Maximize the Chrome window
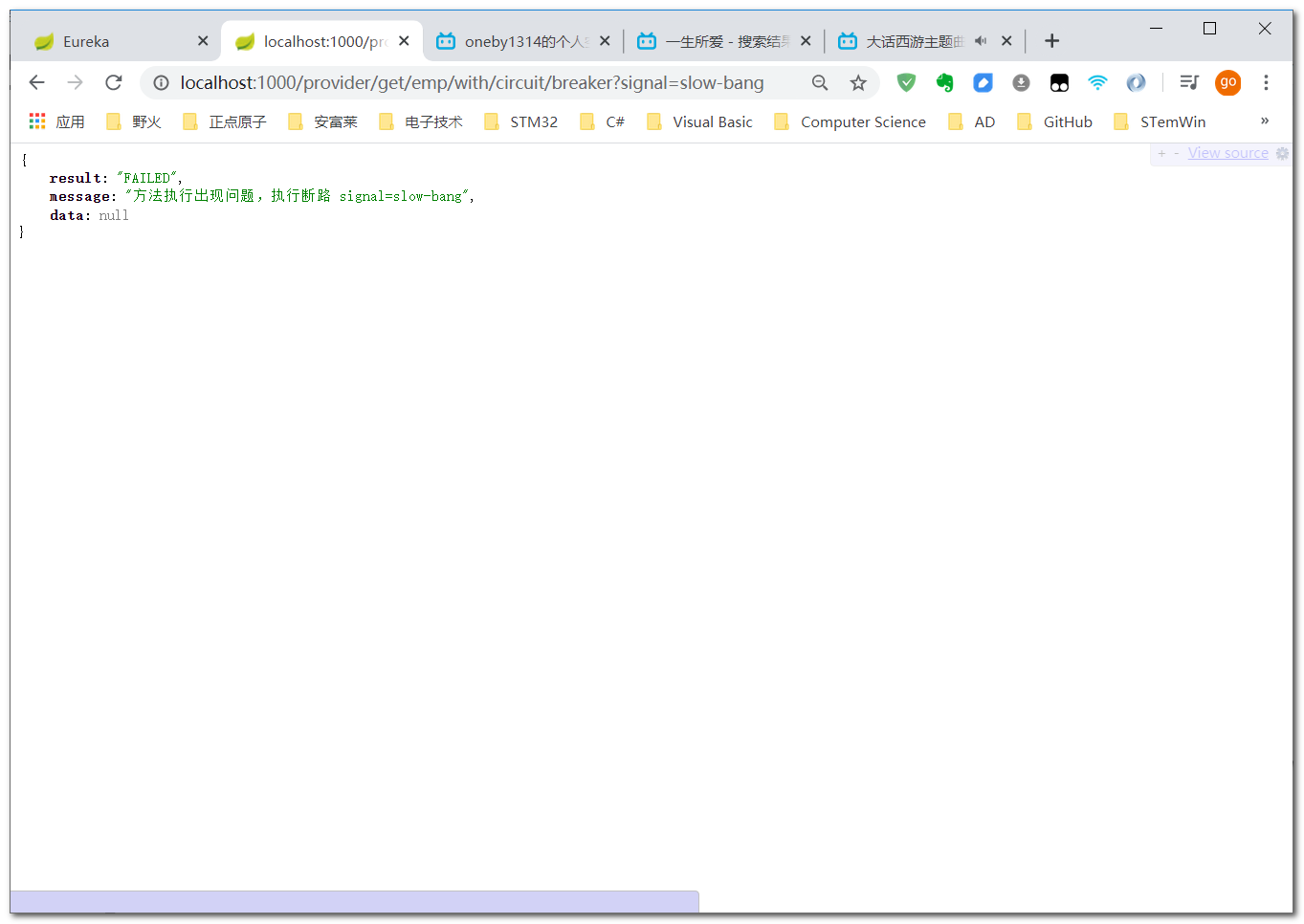Viewport: 1304px width, 924px height. (1209, 29)
